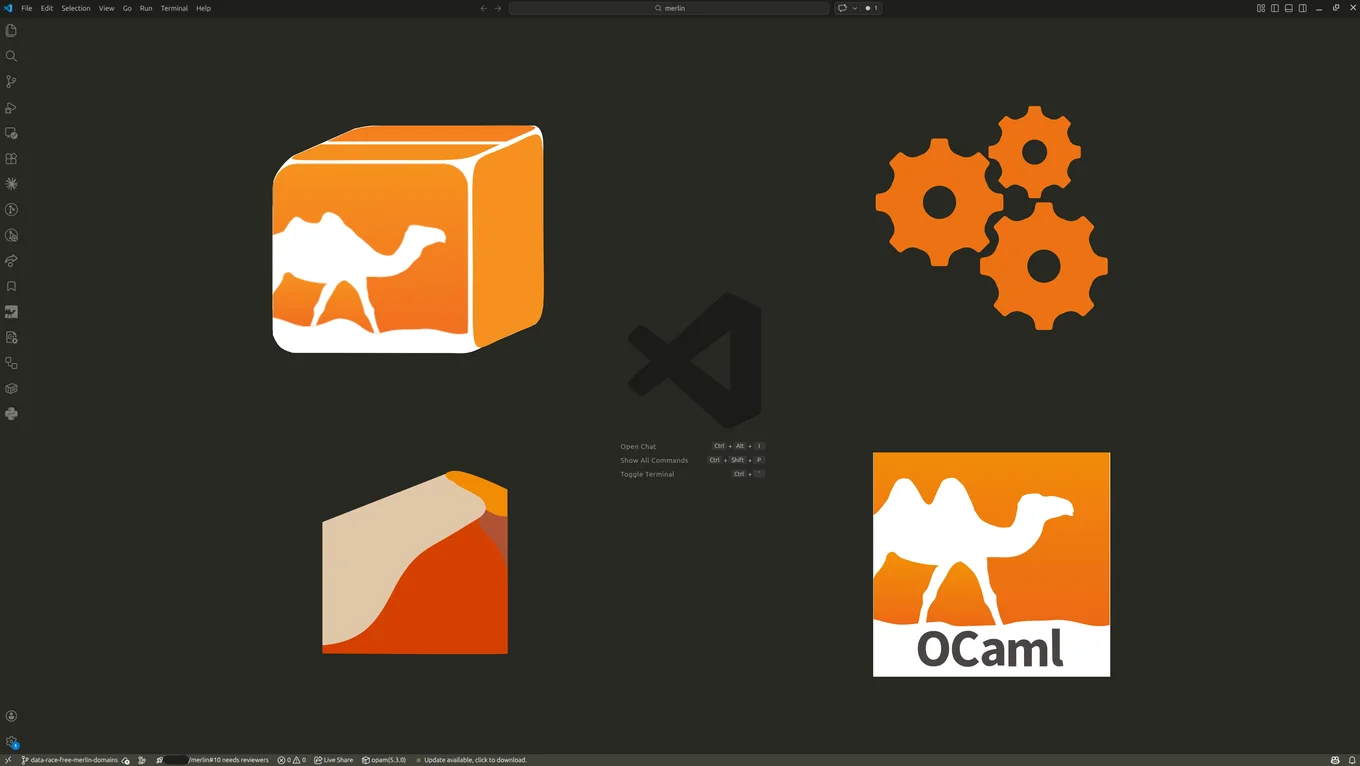Toggle the bottom panel visibility

1288,8
